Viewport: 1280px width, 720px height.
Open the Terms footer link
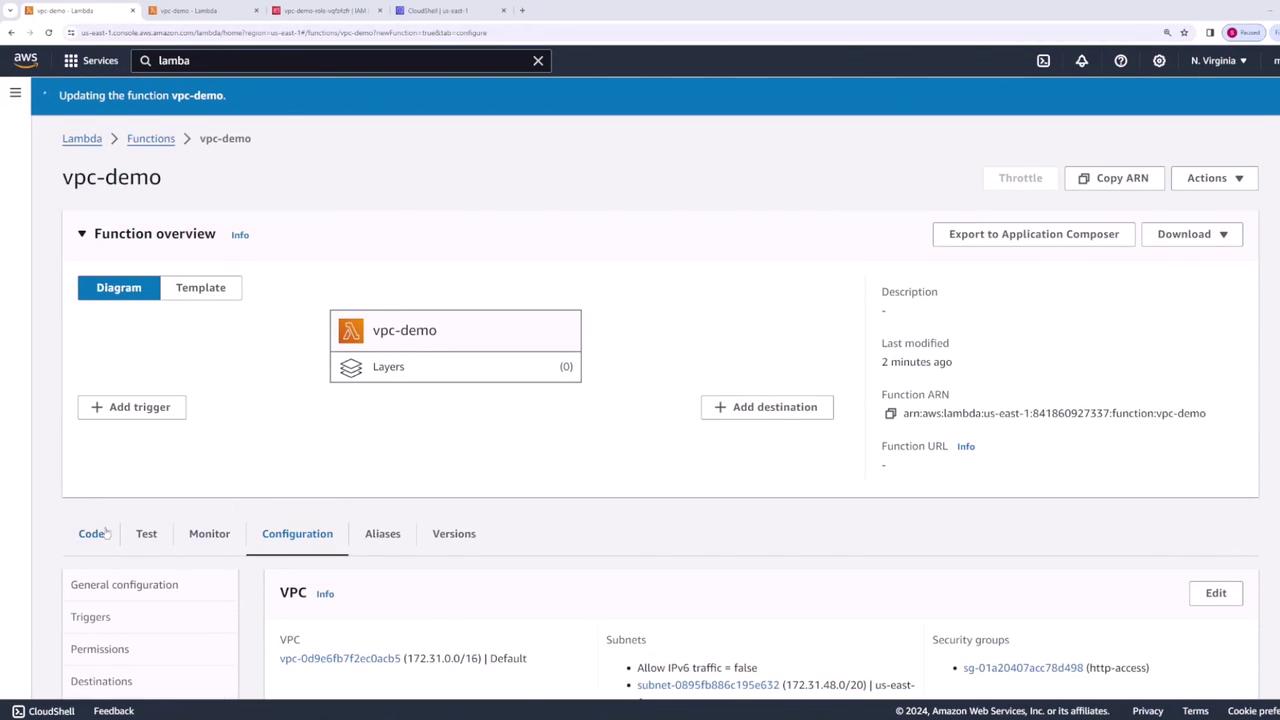coord(1196,711)
